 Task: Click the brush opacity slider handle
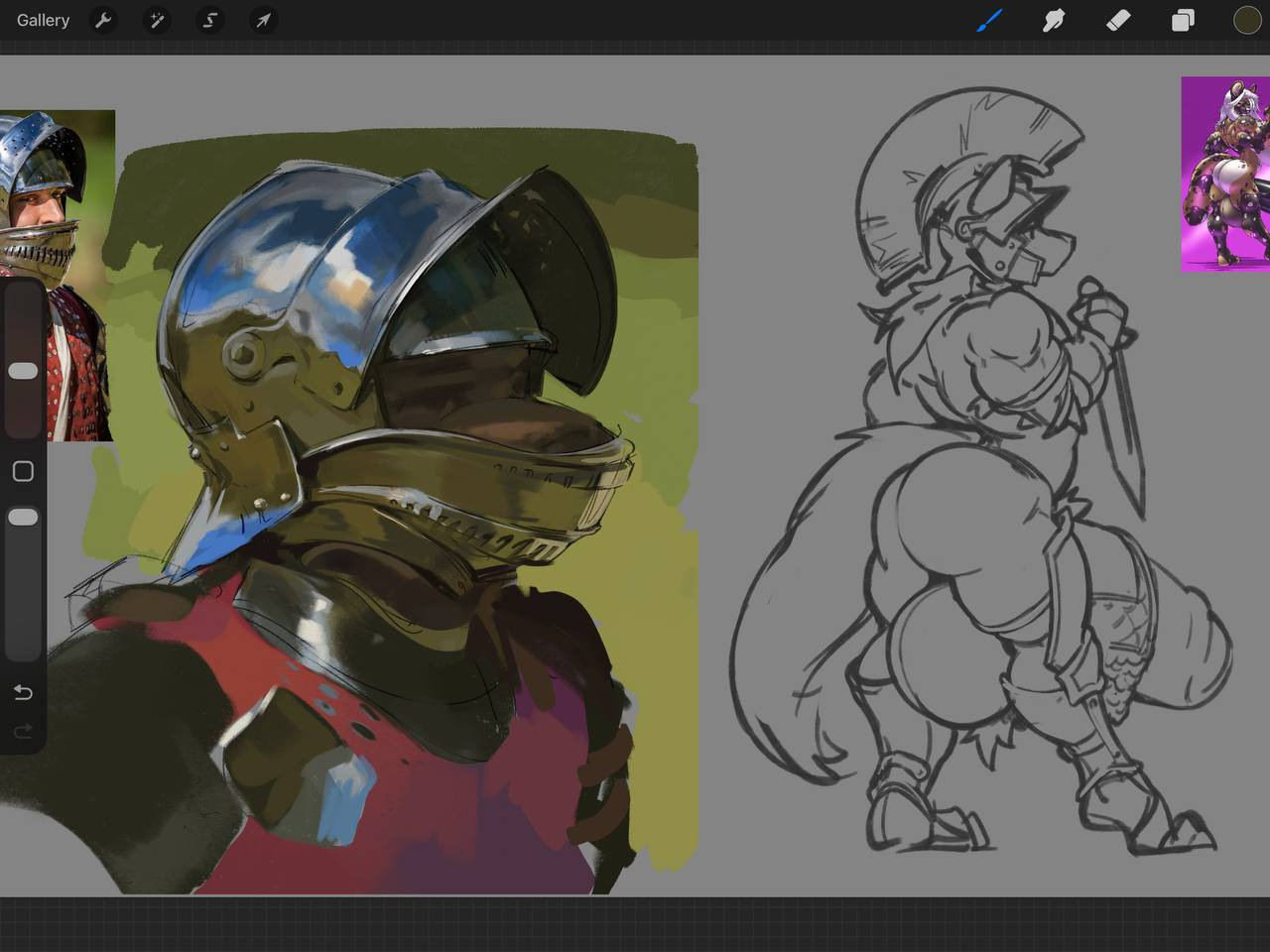[23, 517]
